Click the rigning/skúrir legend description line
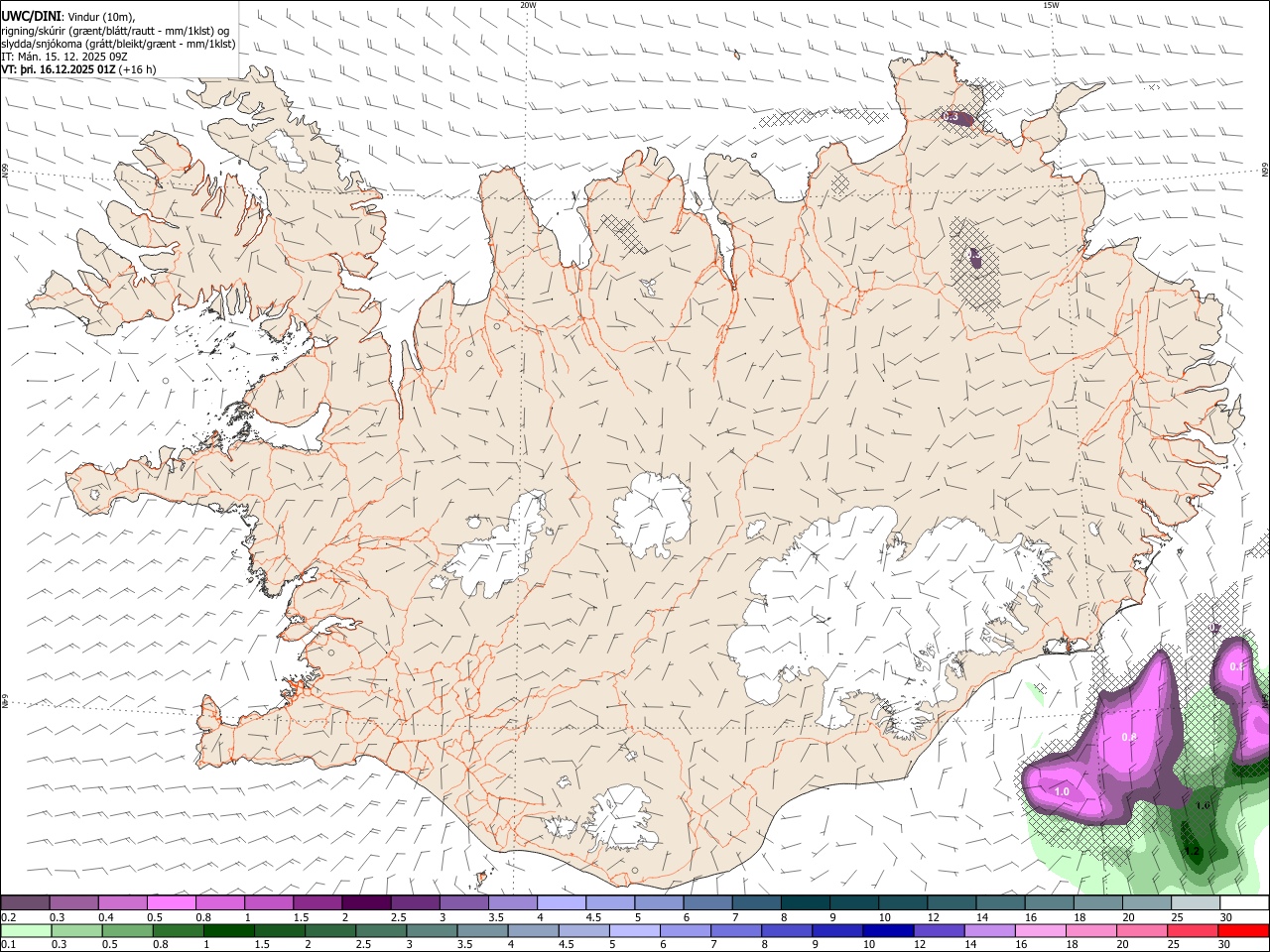 pyautogui.click(x=115, y=30)
